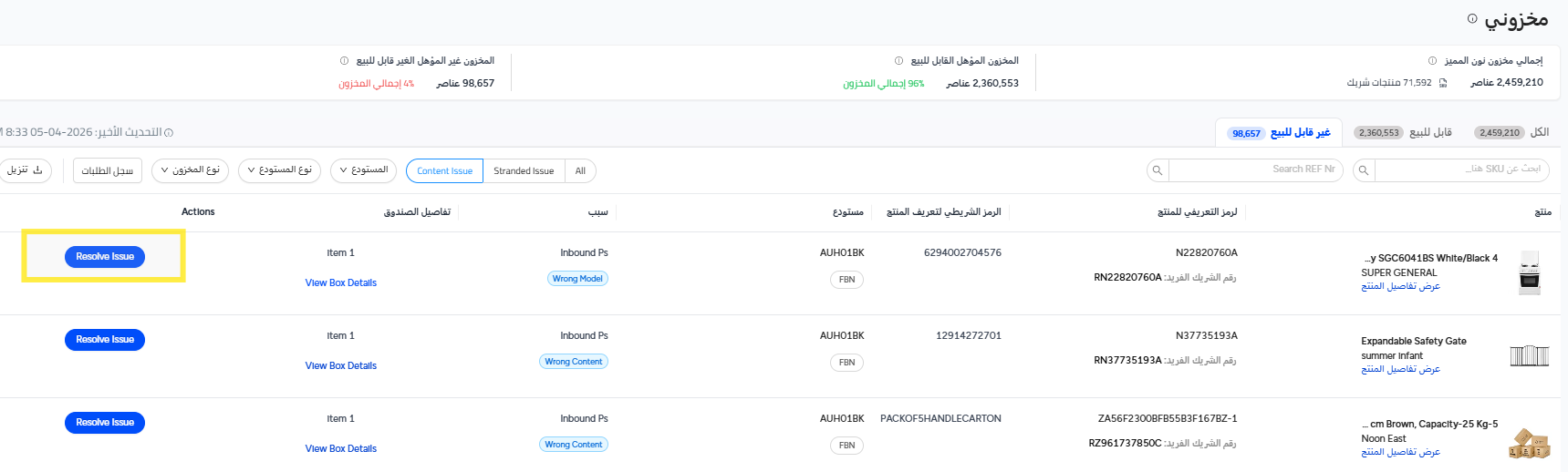Click SKU search magnifier icon
Viewport: 1568px width, 472px height.
(1363, 170)
